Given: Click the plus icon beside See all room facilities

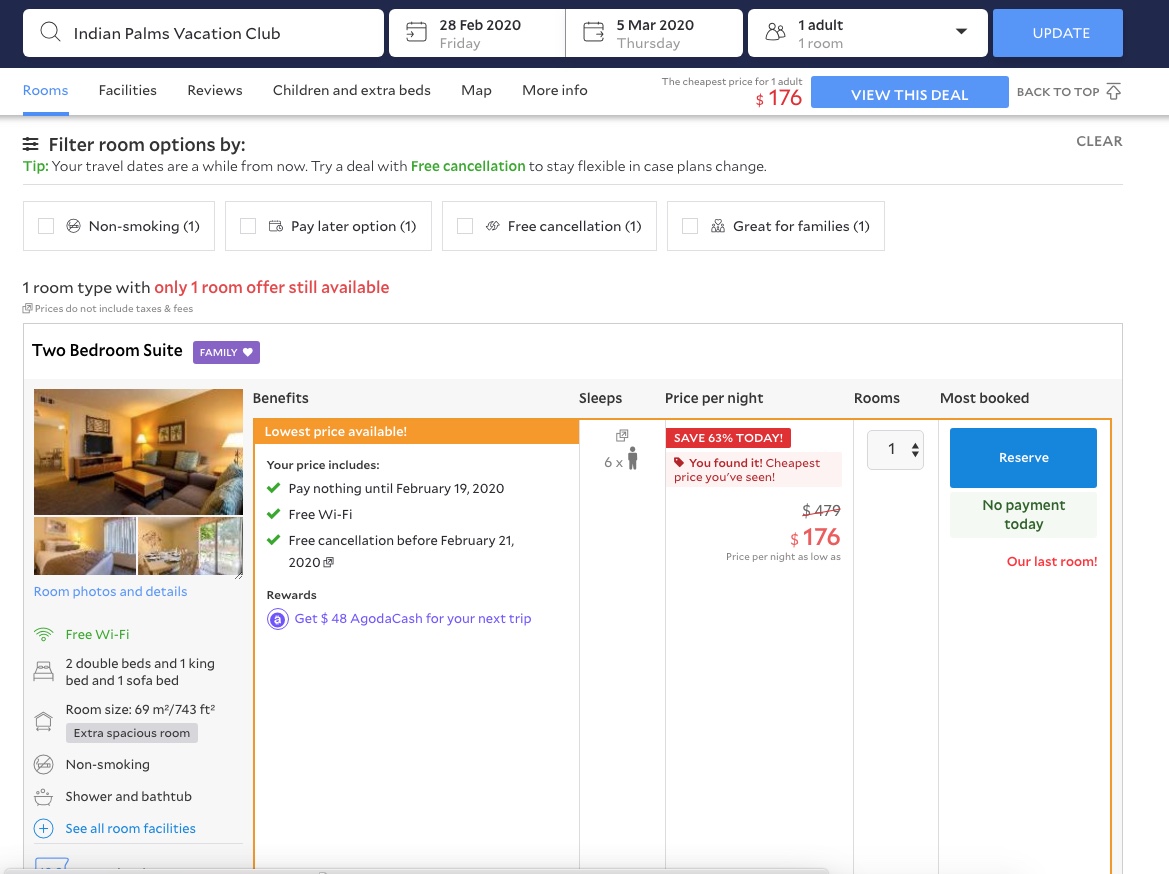Looking at the screenshot, I should (x=43, y=828).
